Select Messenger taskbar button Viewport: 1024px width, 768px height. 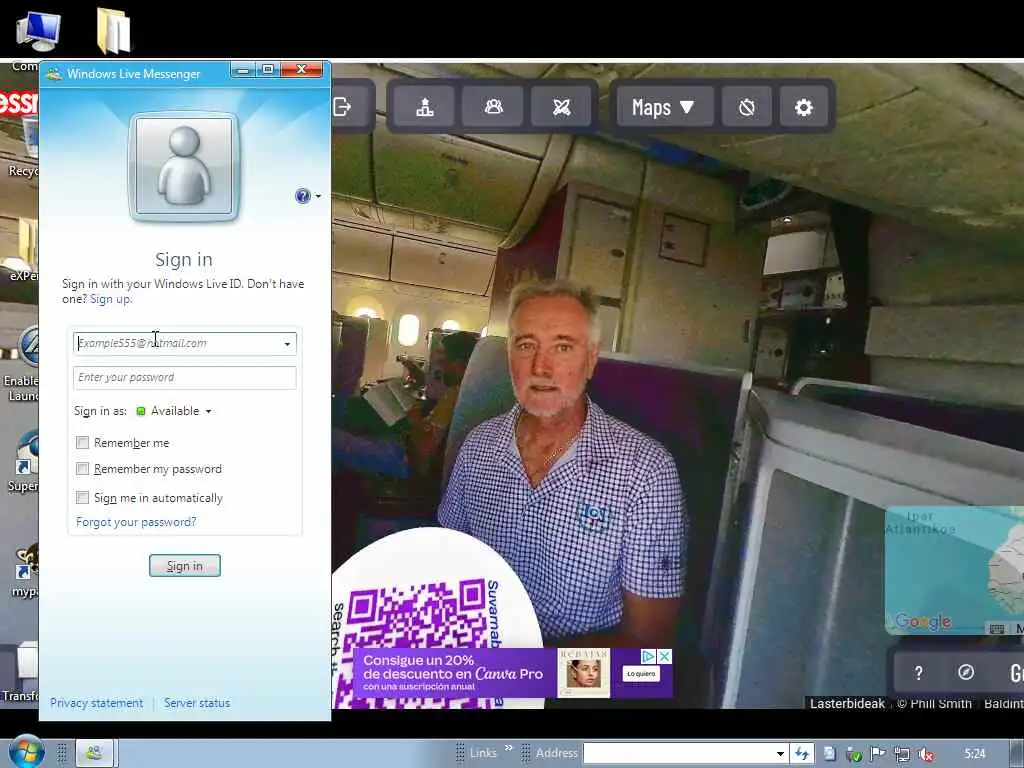click(x=95, y=753)
